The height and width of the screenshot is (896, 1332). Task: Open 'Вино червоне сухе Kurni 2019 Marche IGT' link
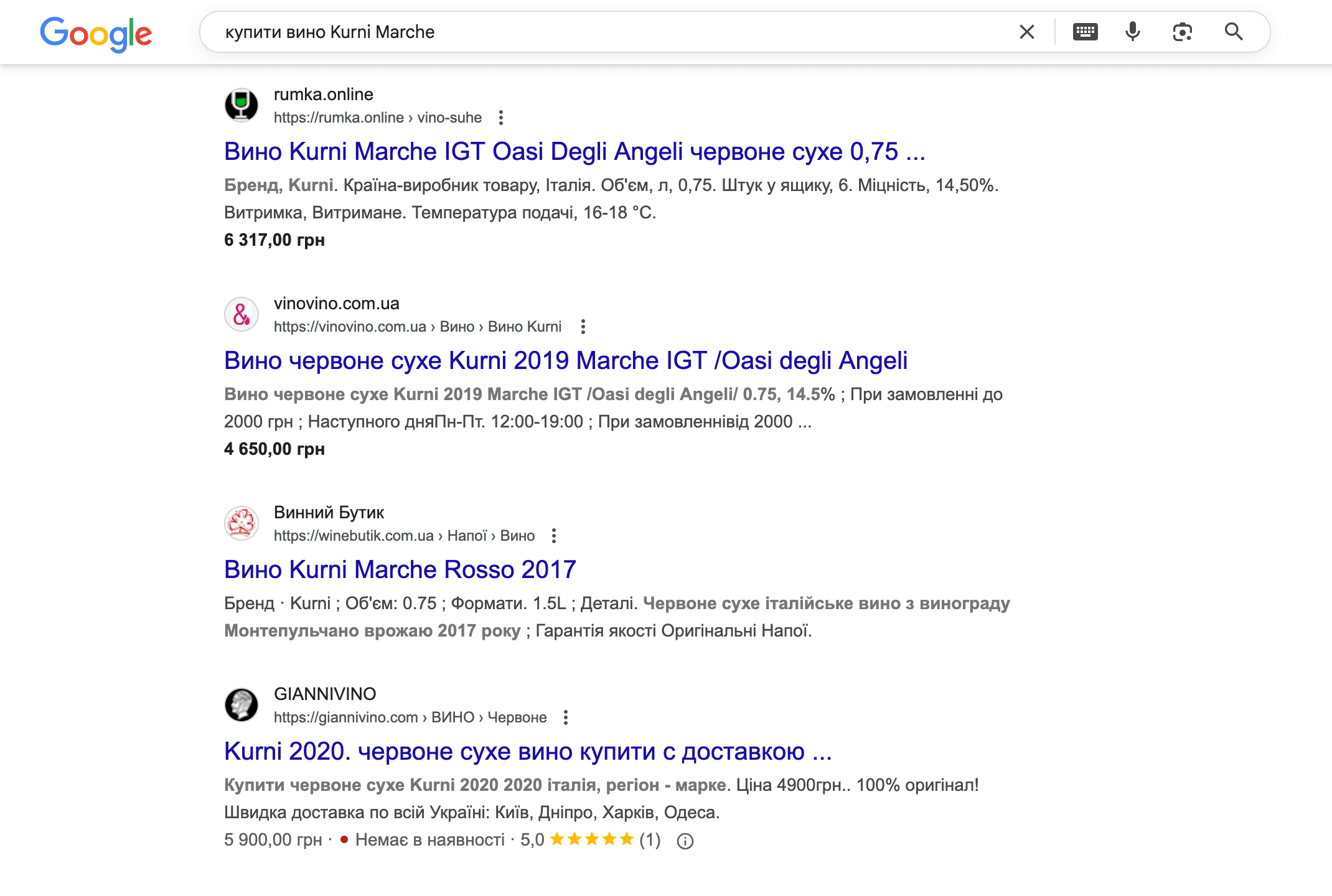click(566, 360)
